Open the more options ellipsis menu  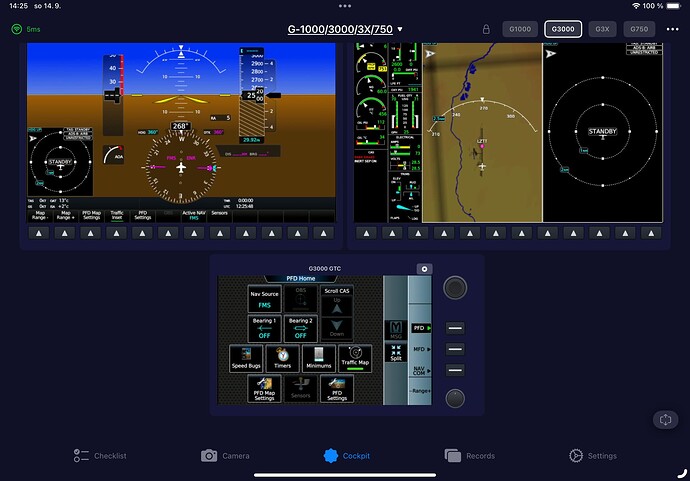click(x=672, y=29)
